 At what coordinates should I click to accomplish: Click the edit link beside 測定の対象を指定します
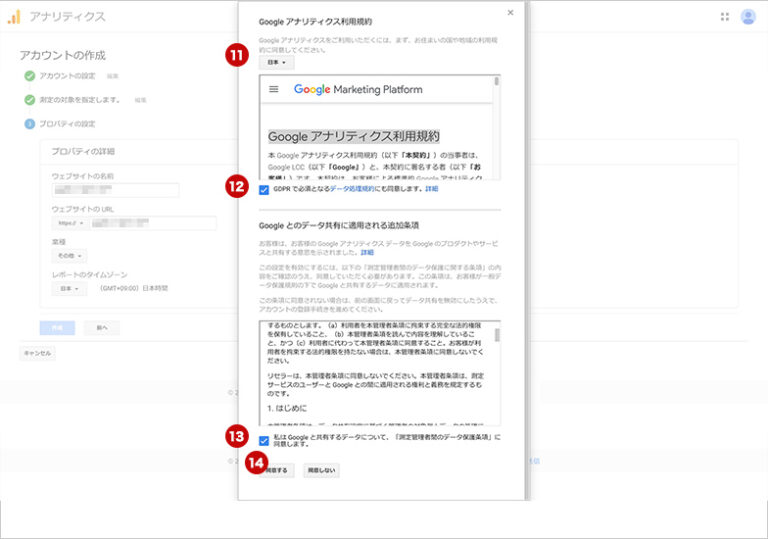(141, 100)
